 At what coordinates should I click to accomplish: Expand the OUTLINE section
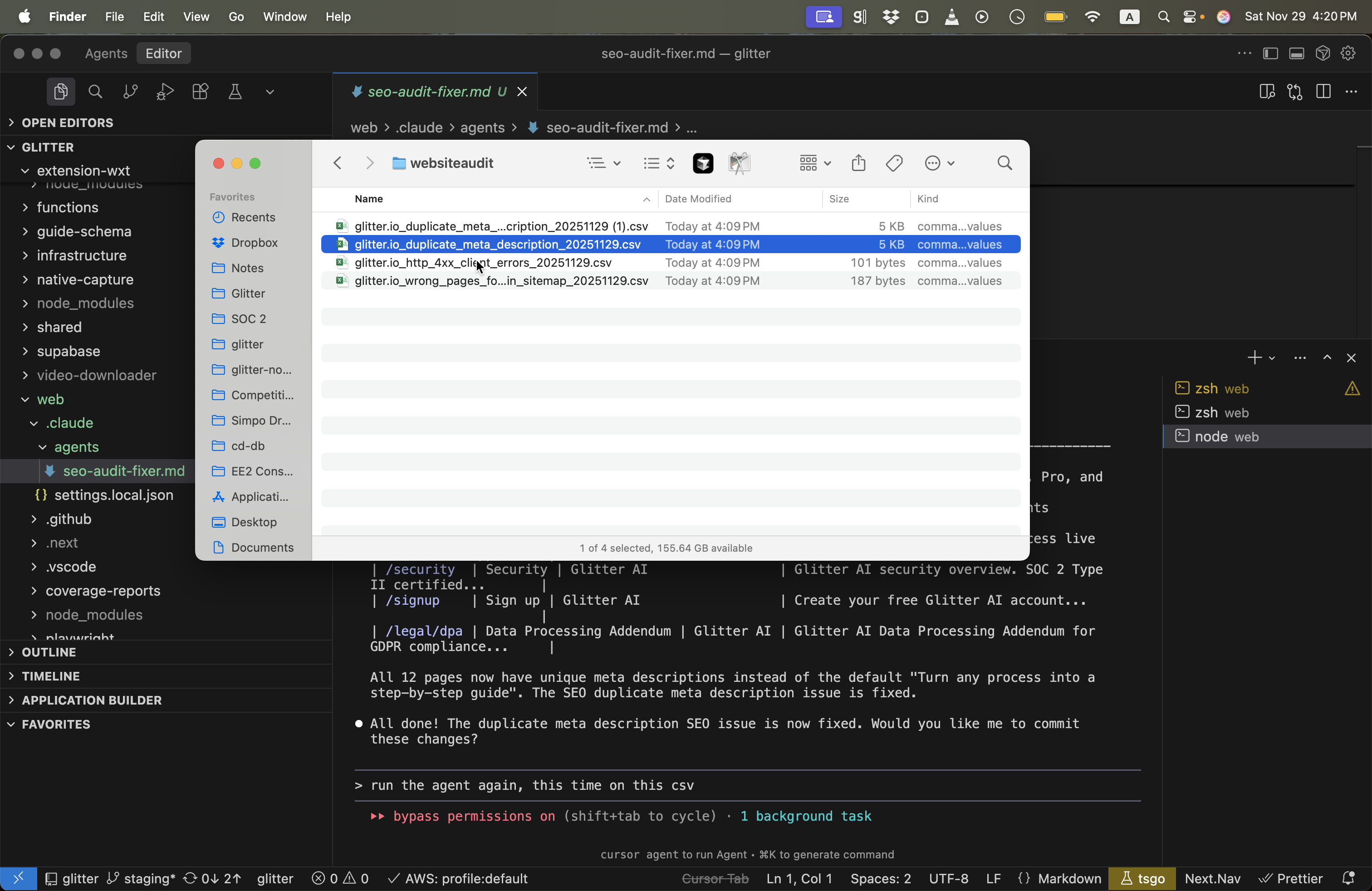[49, 652]
